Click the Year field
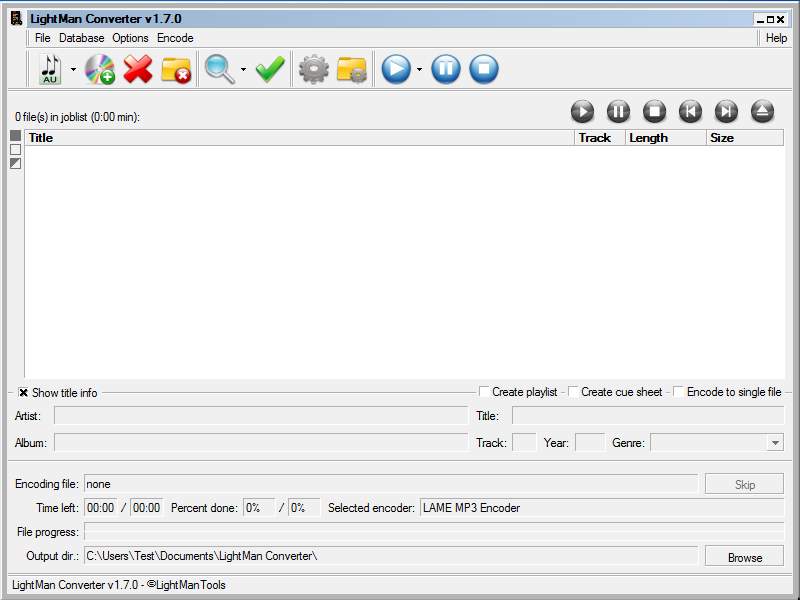 (590, 442)
